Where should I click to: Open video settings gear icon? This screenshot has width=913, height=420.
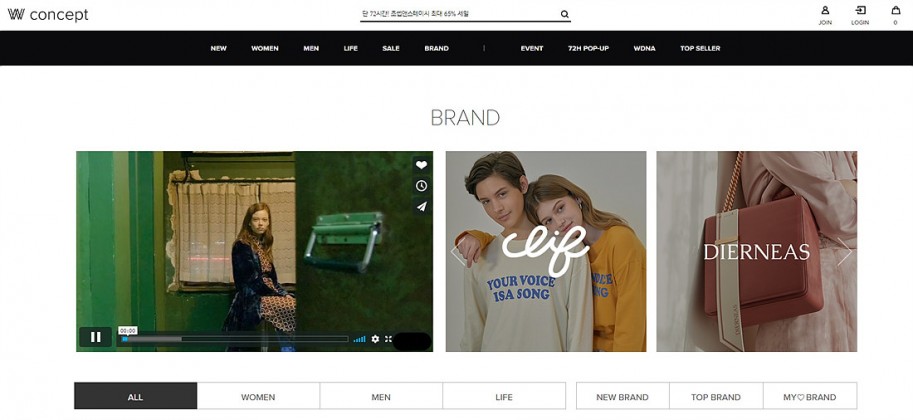375,338
